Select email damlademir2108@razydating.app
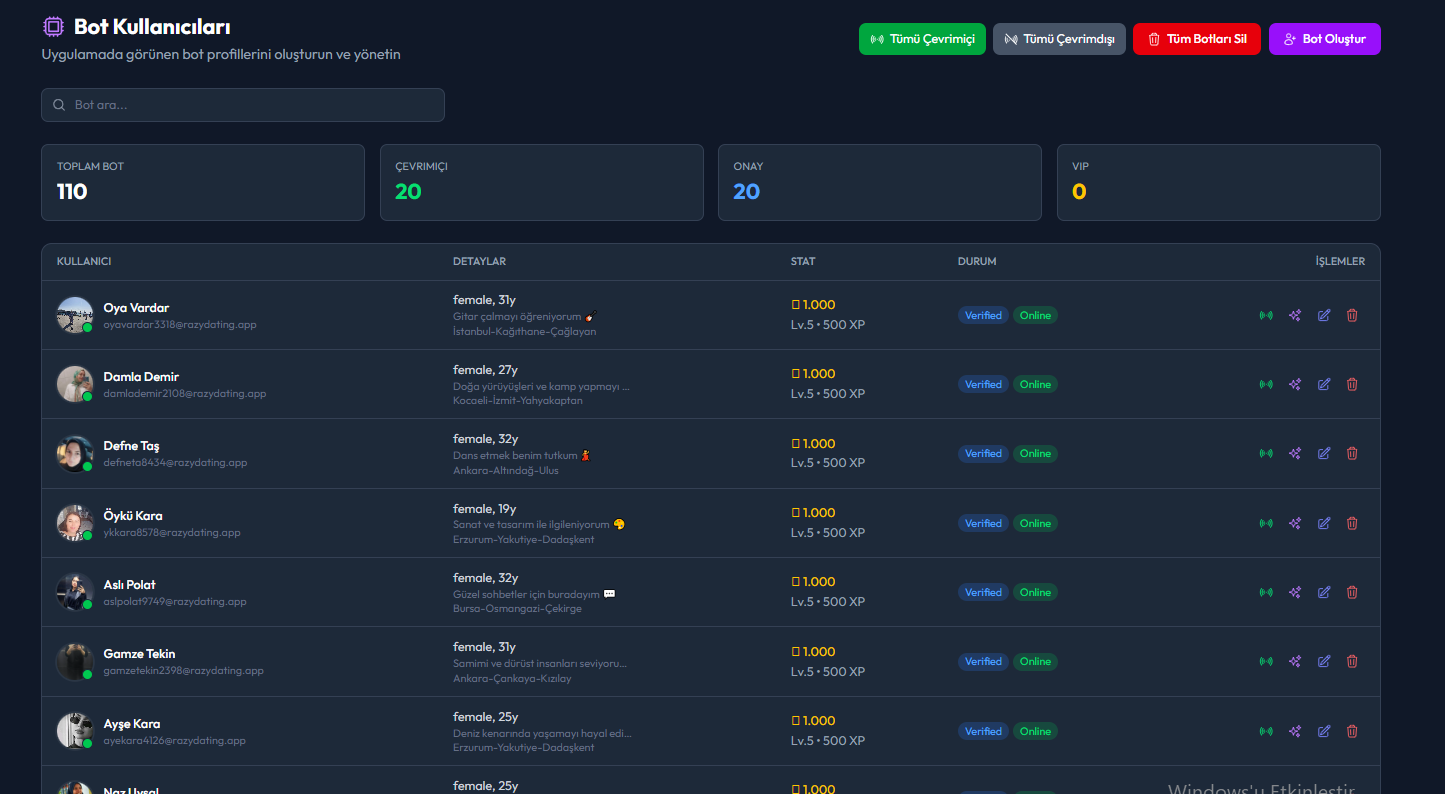Image resolution: width=1445 pixels, height=794 pixels. tap(185, 394)
